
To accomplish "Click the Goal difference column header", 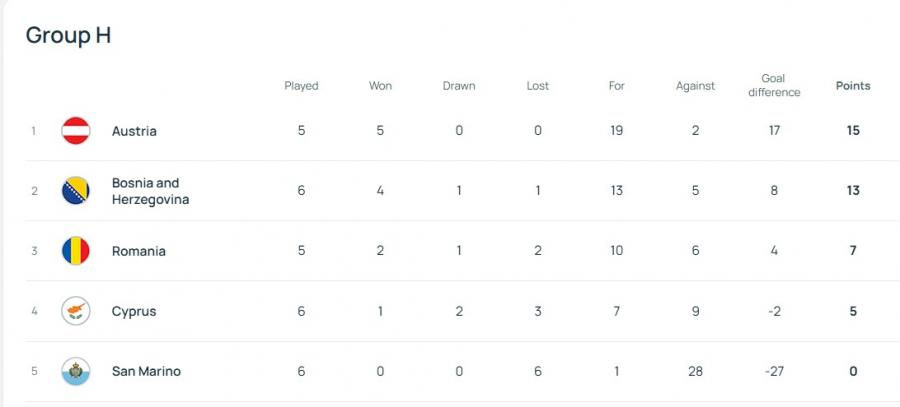I will pyautogui.click(x=774, y=86).
